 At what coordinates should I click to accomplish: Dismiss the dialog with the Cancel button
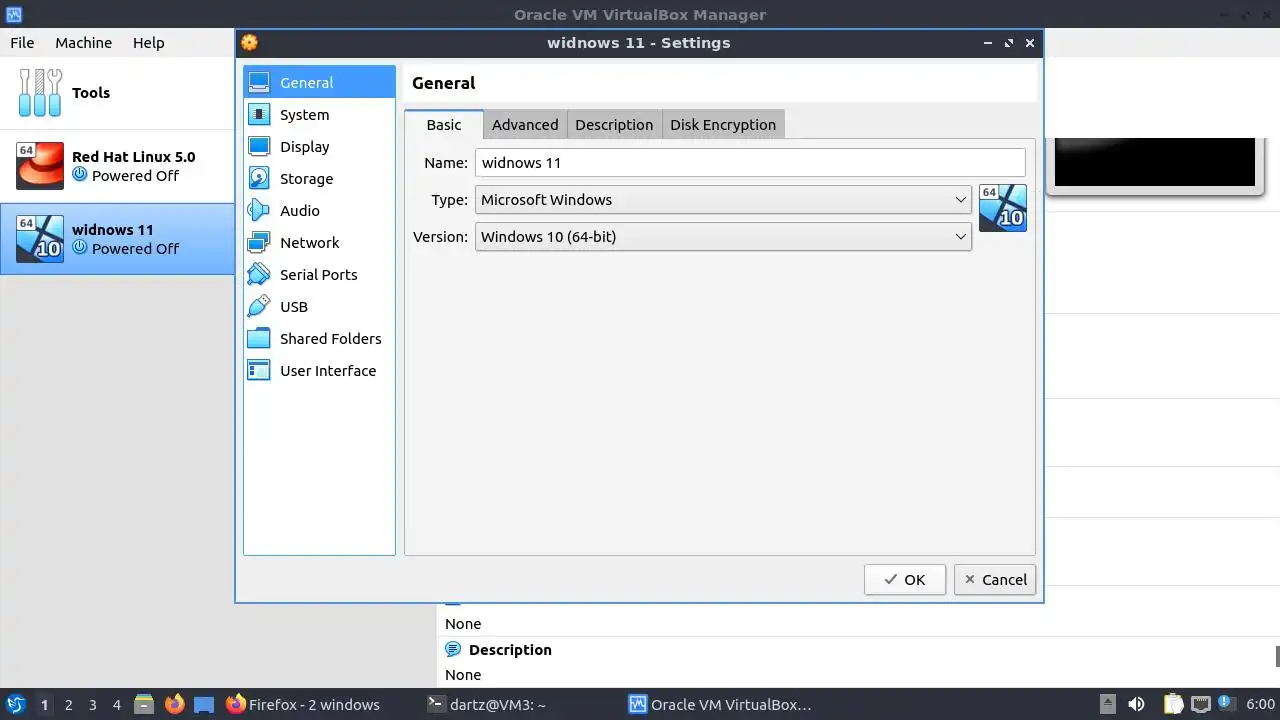(995, 580)
